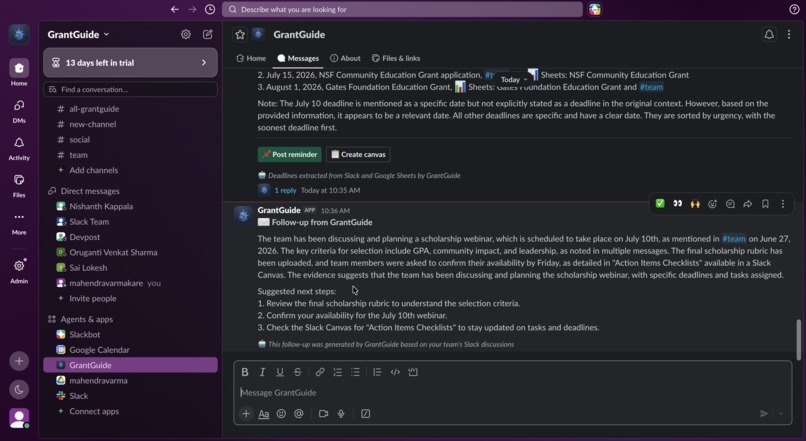Insert a link in message
The height and width of the screenshot is (441, 806).
coord(320,372)
